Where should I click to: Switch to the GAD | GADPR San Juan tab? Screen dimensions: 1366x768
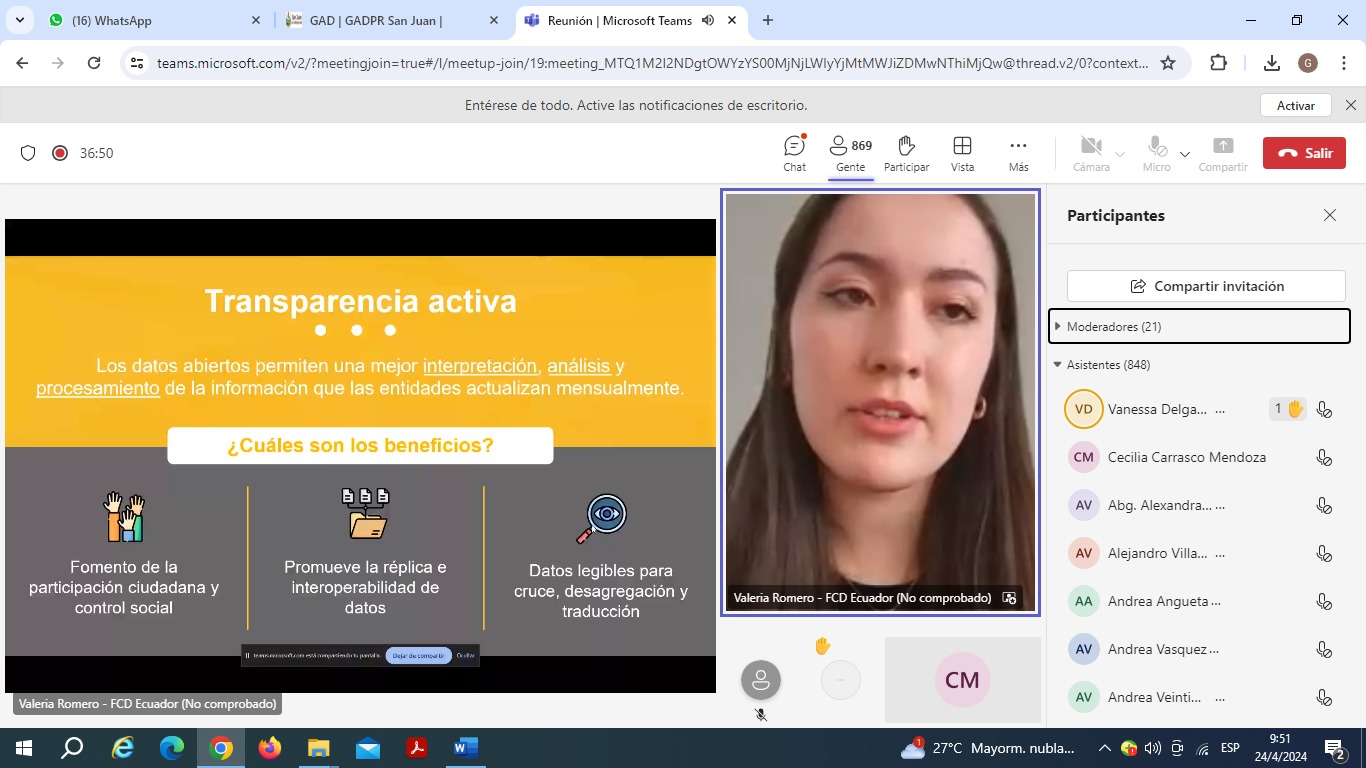tap(390, 20)
